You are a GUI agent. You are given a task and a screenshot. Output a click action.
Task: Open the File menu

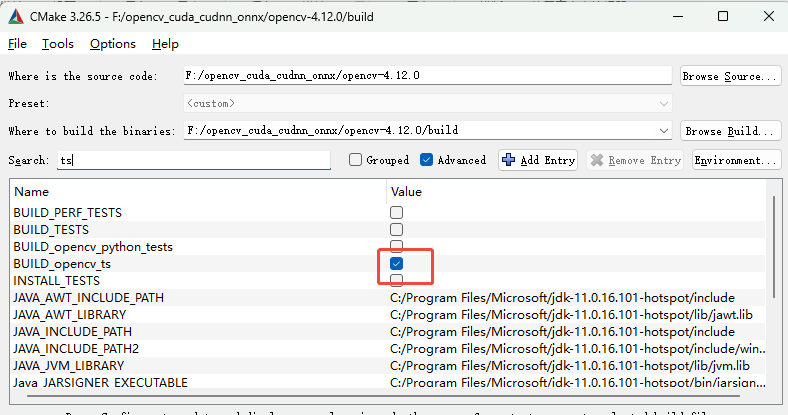18,44
